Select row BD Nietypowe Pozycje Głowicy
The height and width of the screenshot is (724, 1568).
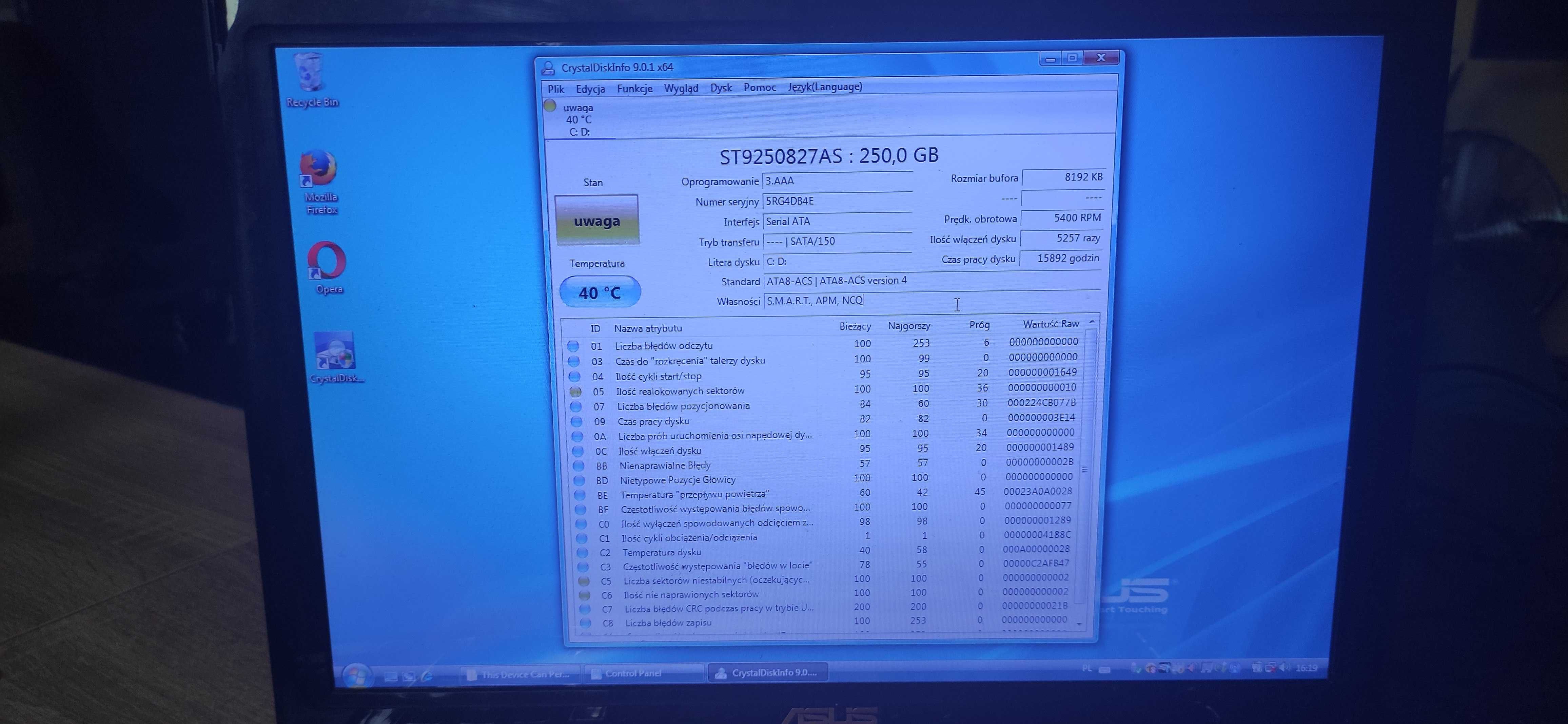tap(824, 479)
